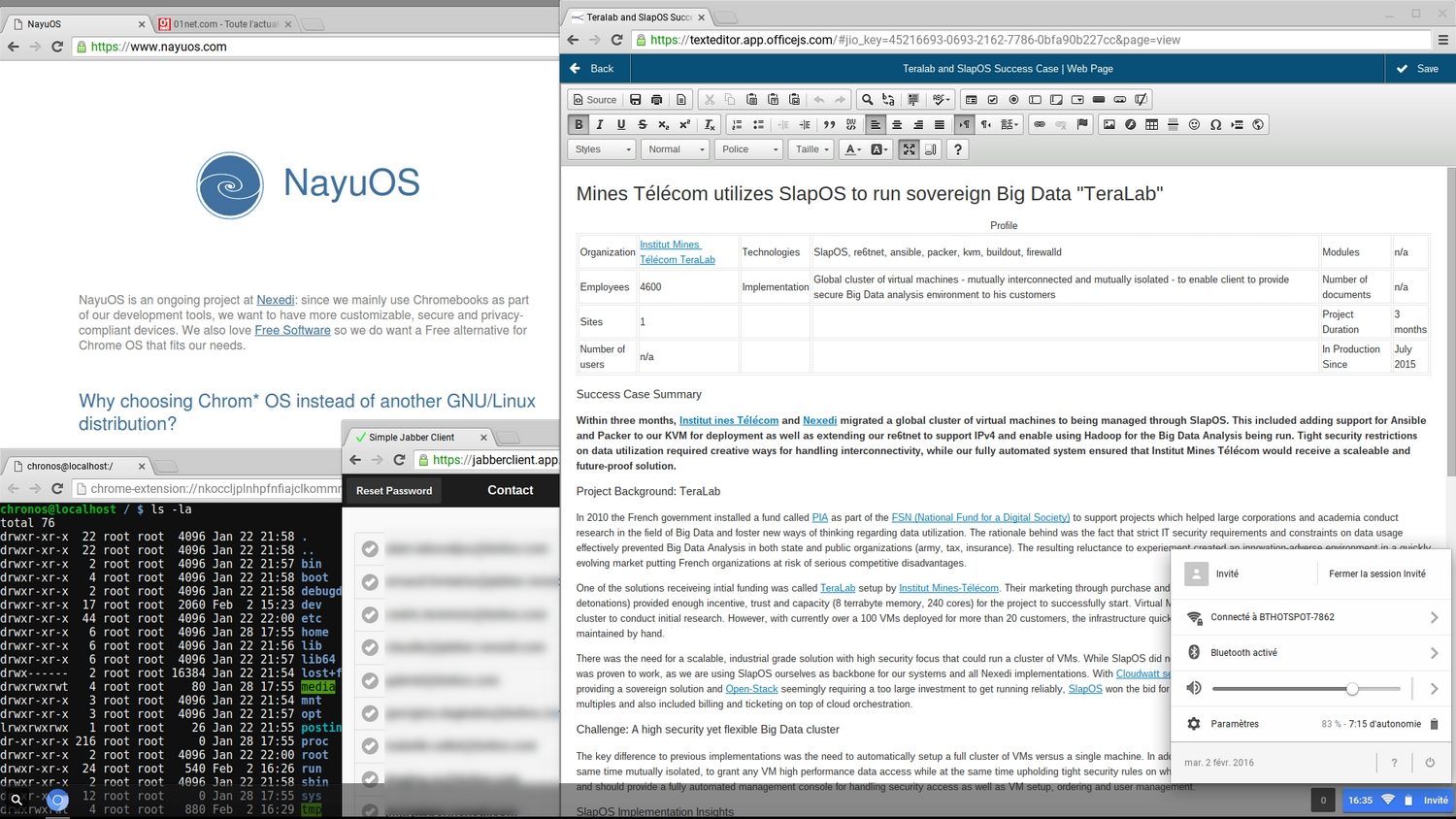The height and width of the screenshot is (819, 1456).
Task: Toggle Bold formatting
Action: point(579,125)
